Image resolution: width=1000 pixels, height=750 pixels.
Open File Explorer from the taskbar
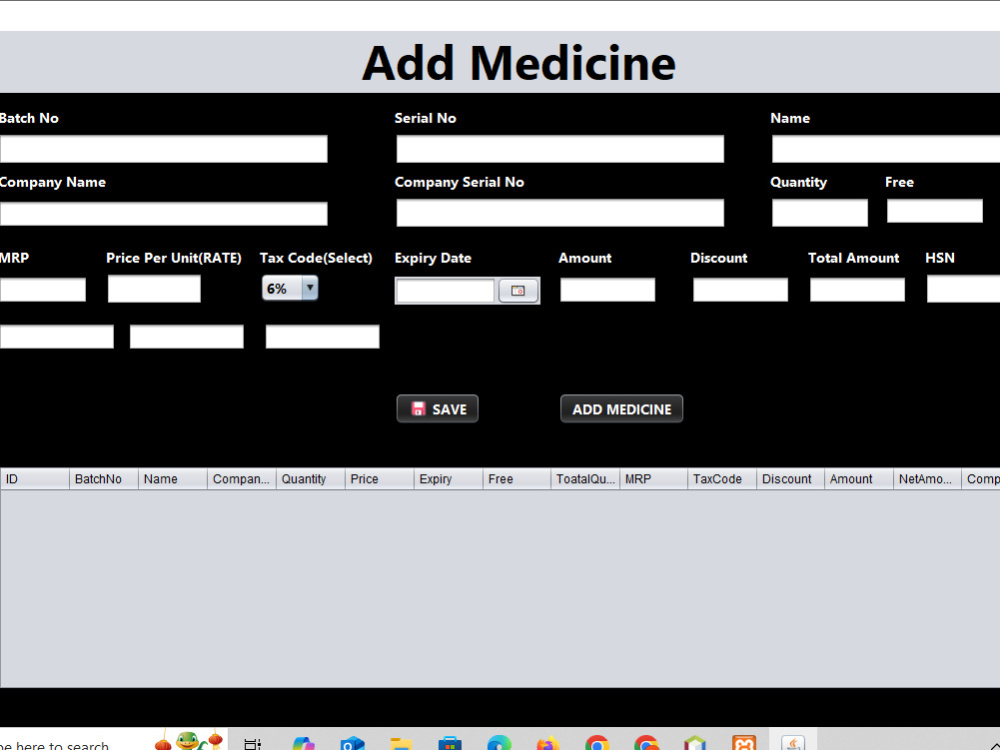(x=401, y=744)
